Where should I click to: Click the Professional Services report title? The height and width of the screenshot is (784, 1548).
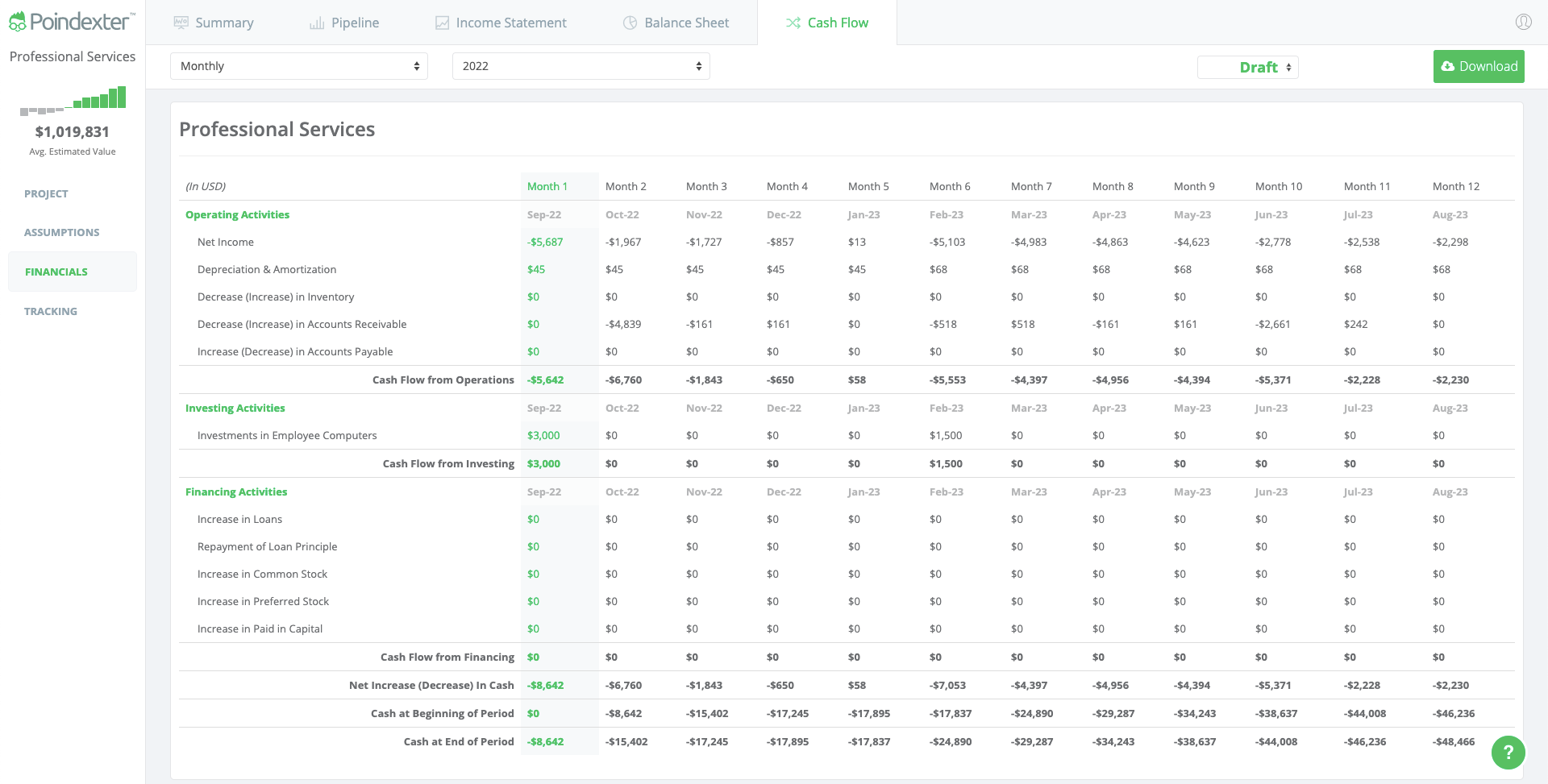coord(277,129)
